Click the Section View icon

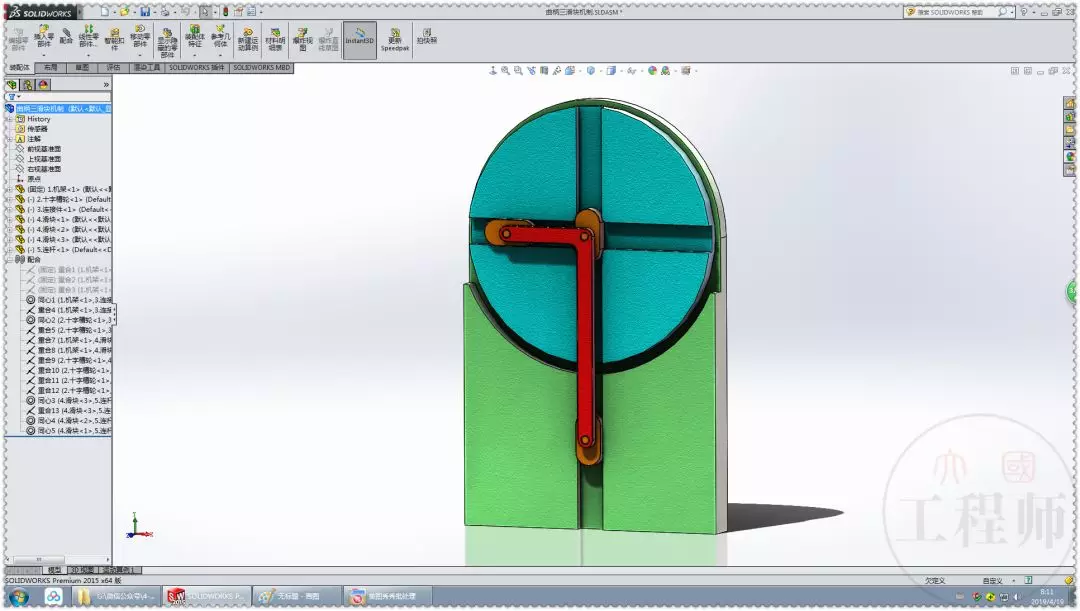[544, 70]
